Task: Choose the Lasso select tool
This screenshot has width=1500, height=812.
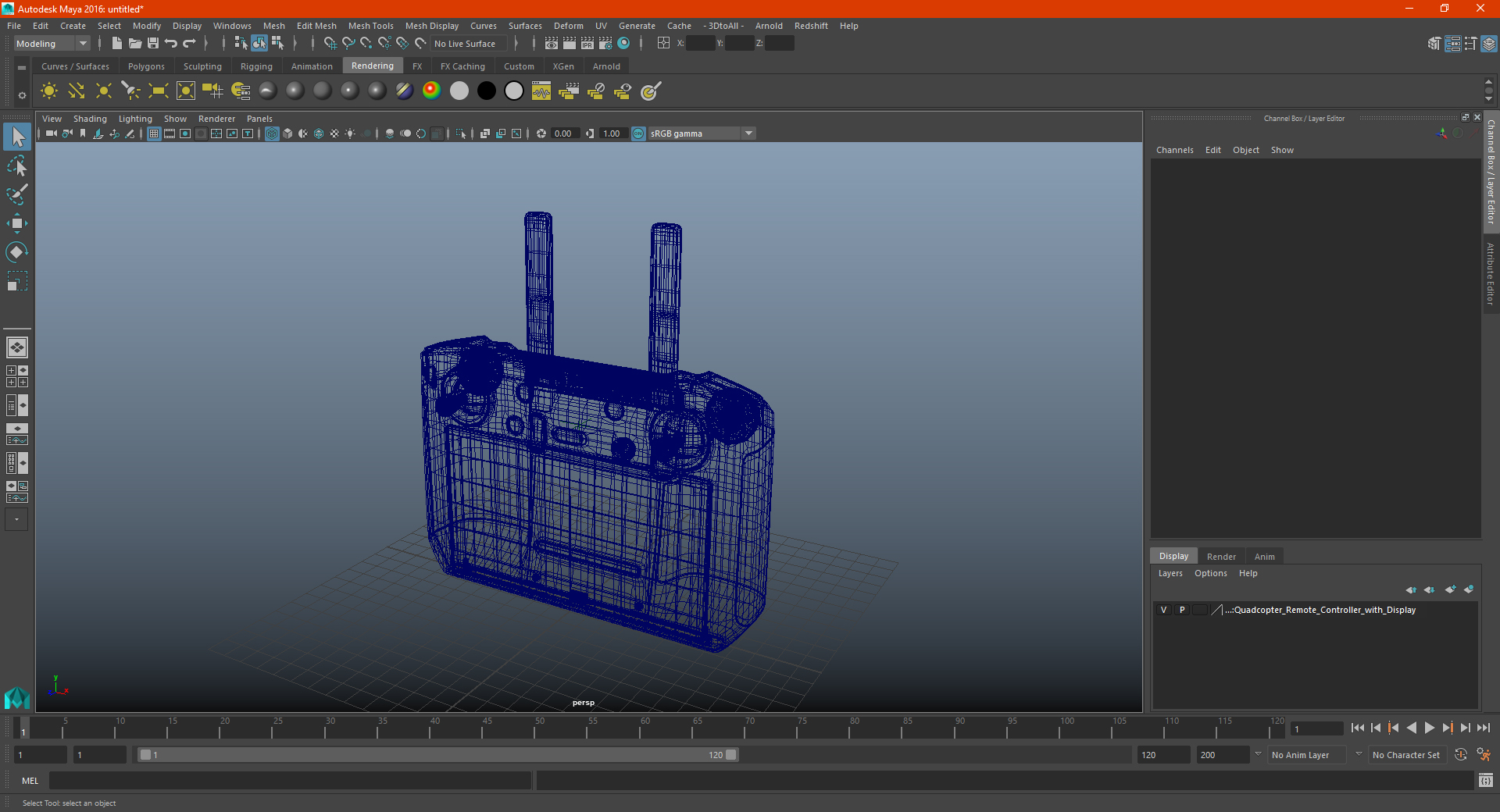Action: [17, 166]
